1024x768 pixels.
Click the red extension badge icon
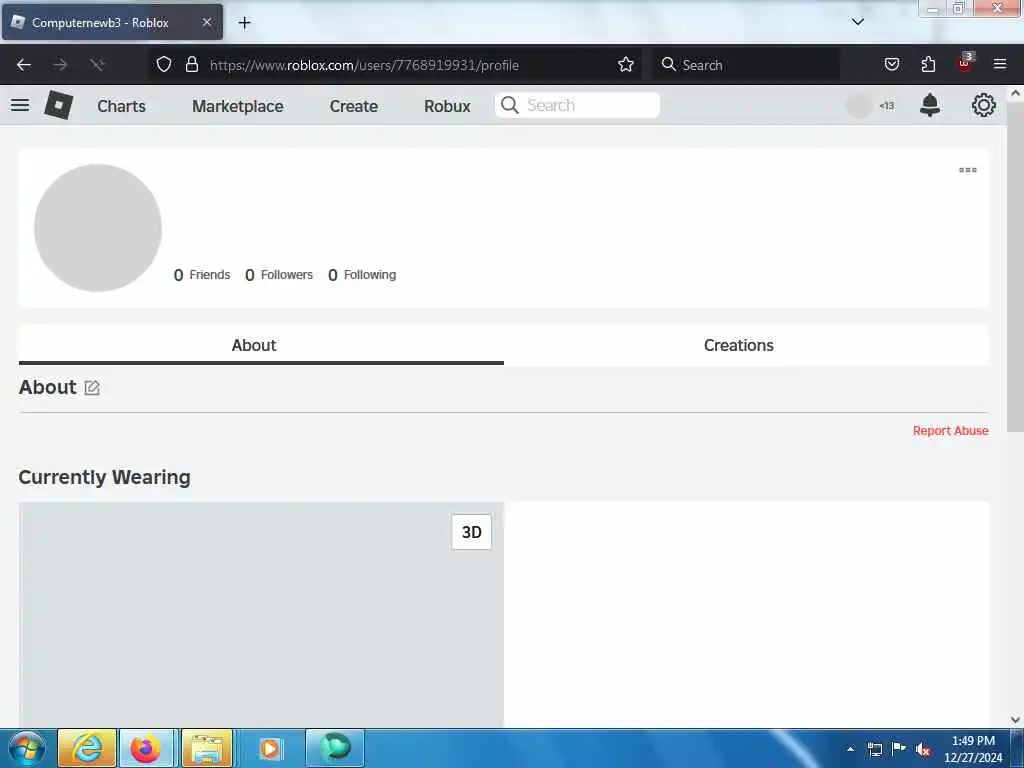(x=965, y=63)
